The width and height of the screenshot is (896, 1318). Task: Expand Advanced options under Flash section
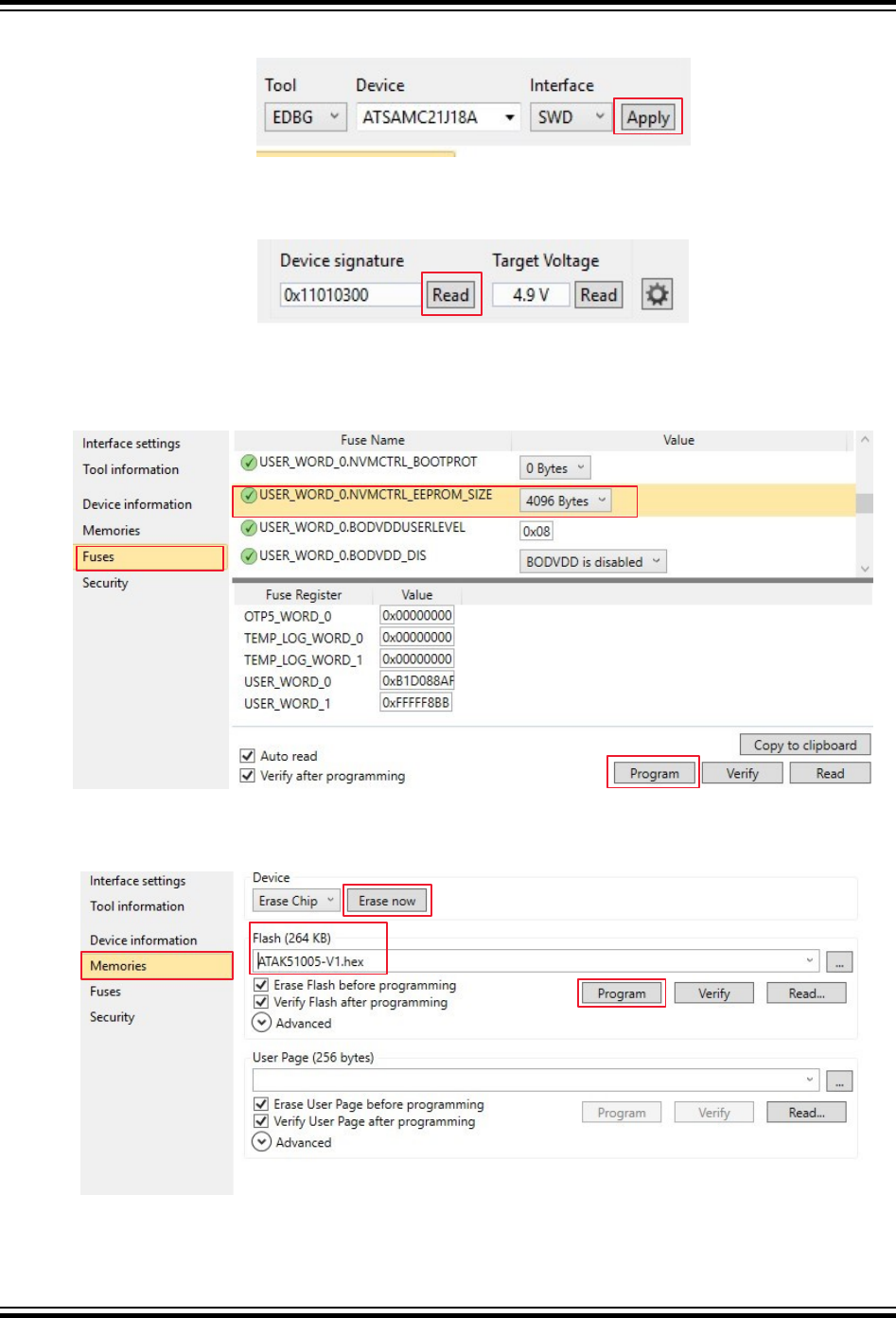(x=262, y=1023)
